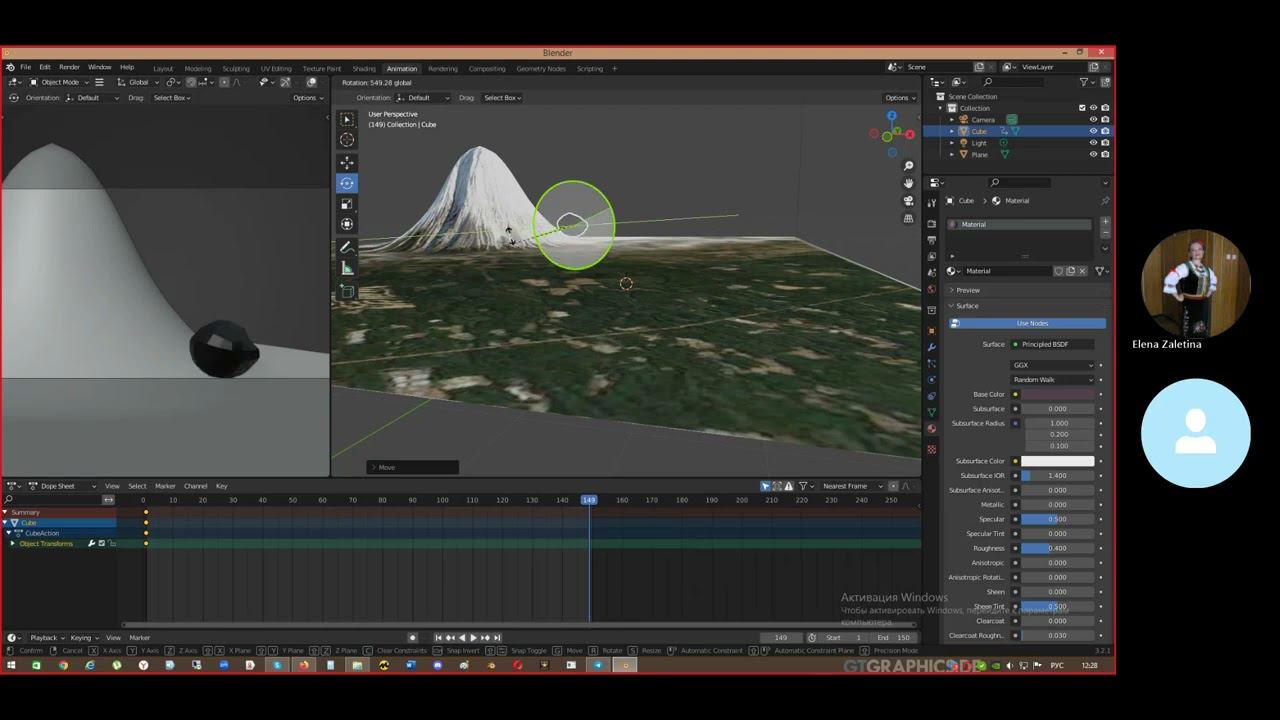This screenshot has height=720, width=1280.
Task: Click the Roughness value slider
Action: [x=1057, y=548]
